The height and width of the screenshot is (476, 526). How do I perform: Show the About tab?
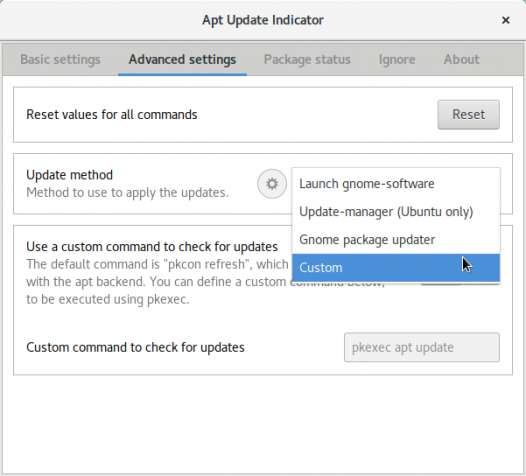tap(462, 59)
